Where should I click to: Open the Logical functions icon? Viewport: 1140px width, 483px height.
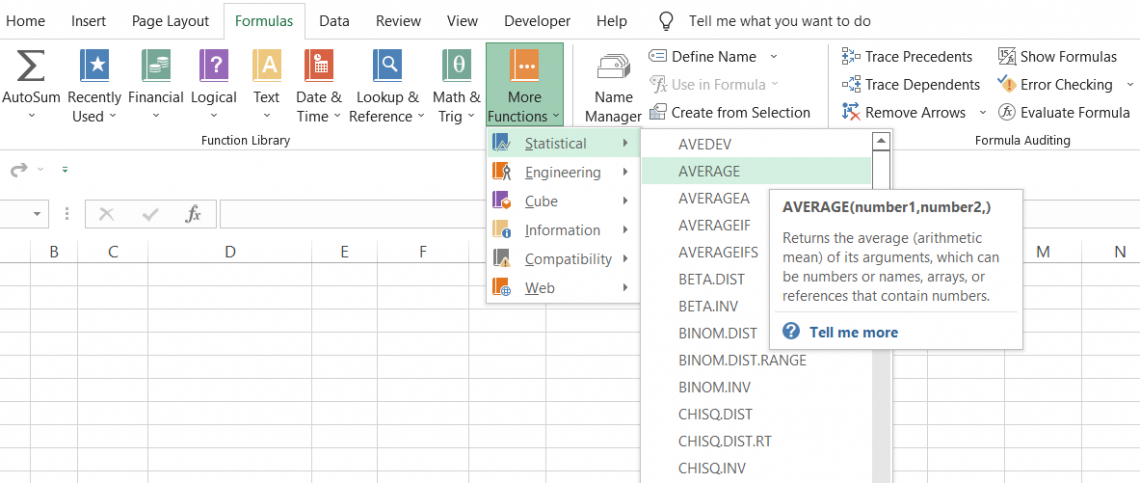coord(213,67)
